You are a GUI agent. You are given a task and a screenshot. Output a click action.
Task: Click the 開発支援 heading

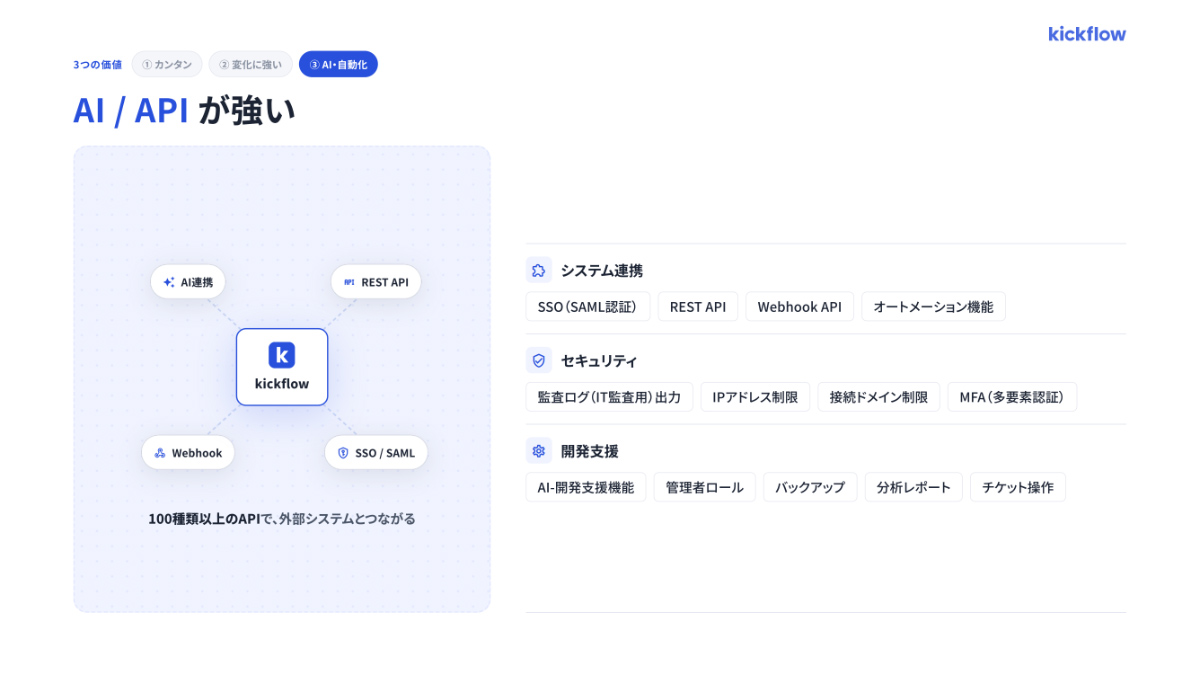pos(590,450)
